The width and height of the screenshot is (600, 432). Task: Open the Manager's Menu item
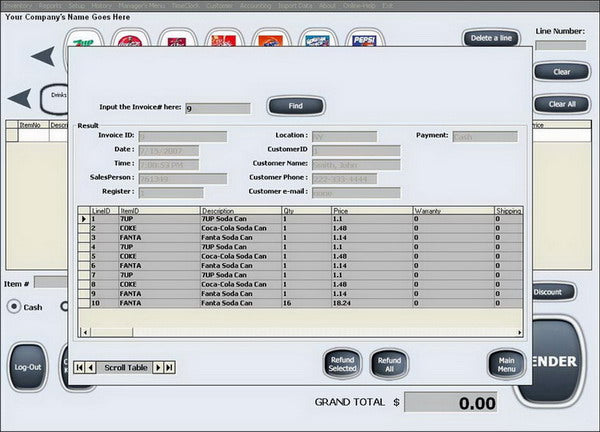pos(142,6)
